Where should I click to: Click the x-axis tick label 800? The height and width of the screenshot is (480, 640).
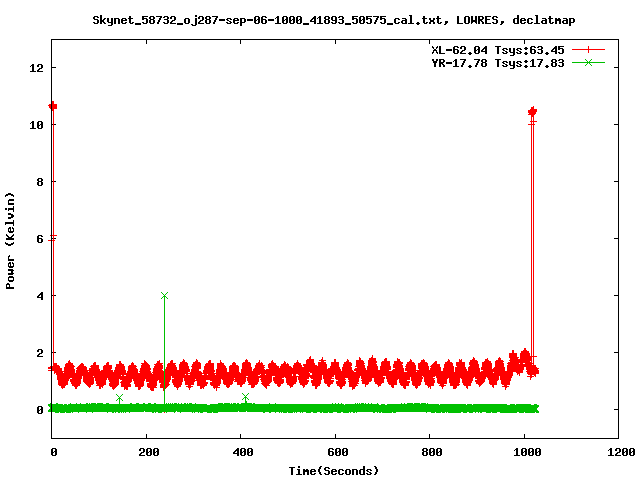click(x=432, y=452)
